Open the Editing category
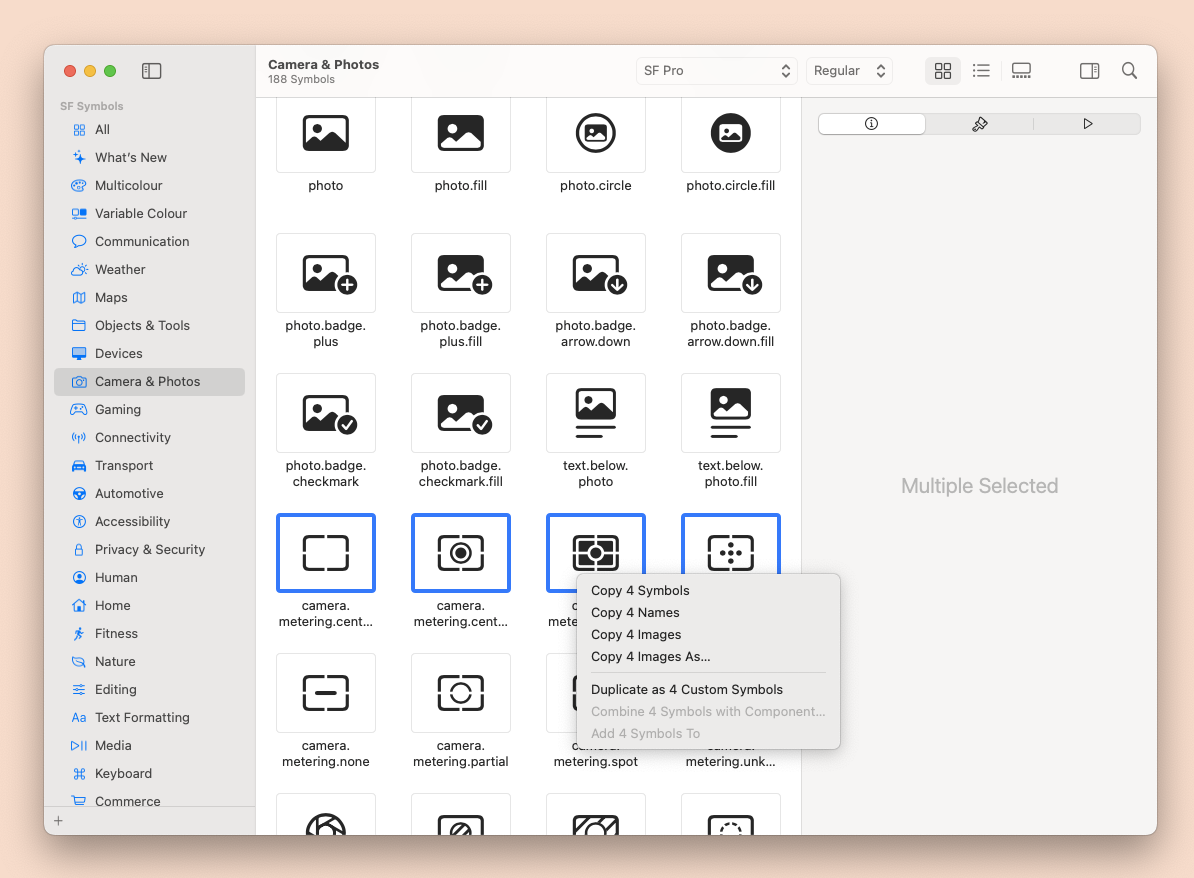 pos(149,689)
